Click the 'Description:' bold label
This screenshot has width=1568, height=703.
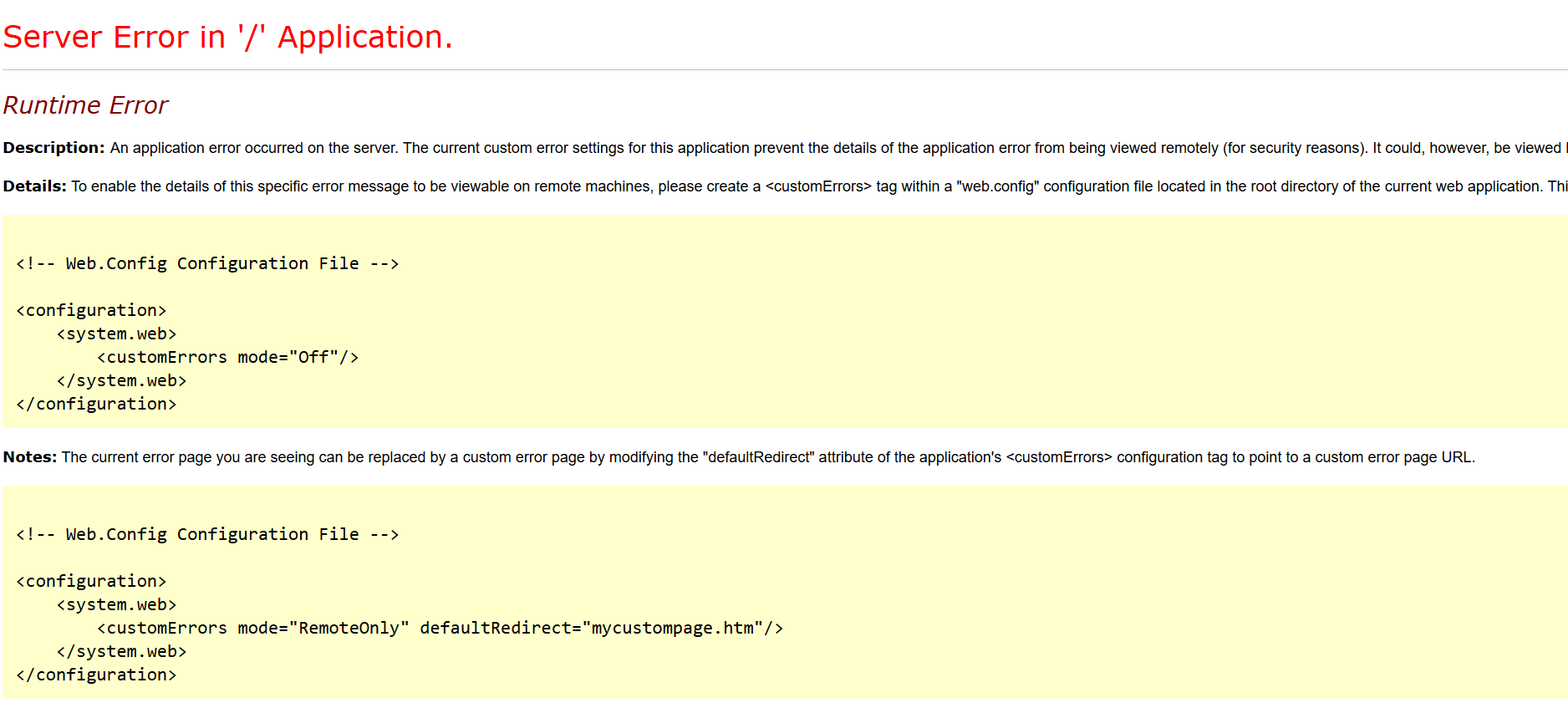53,148
